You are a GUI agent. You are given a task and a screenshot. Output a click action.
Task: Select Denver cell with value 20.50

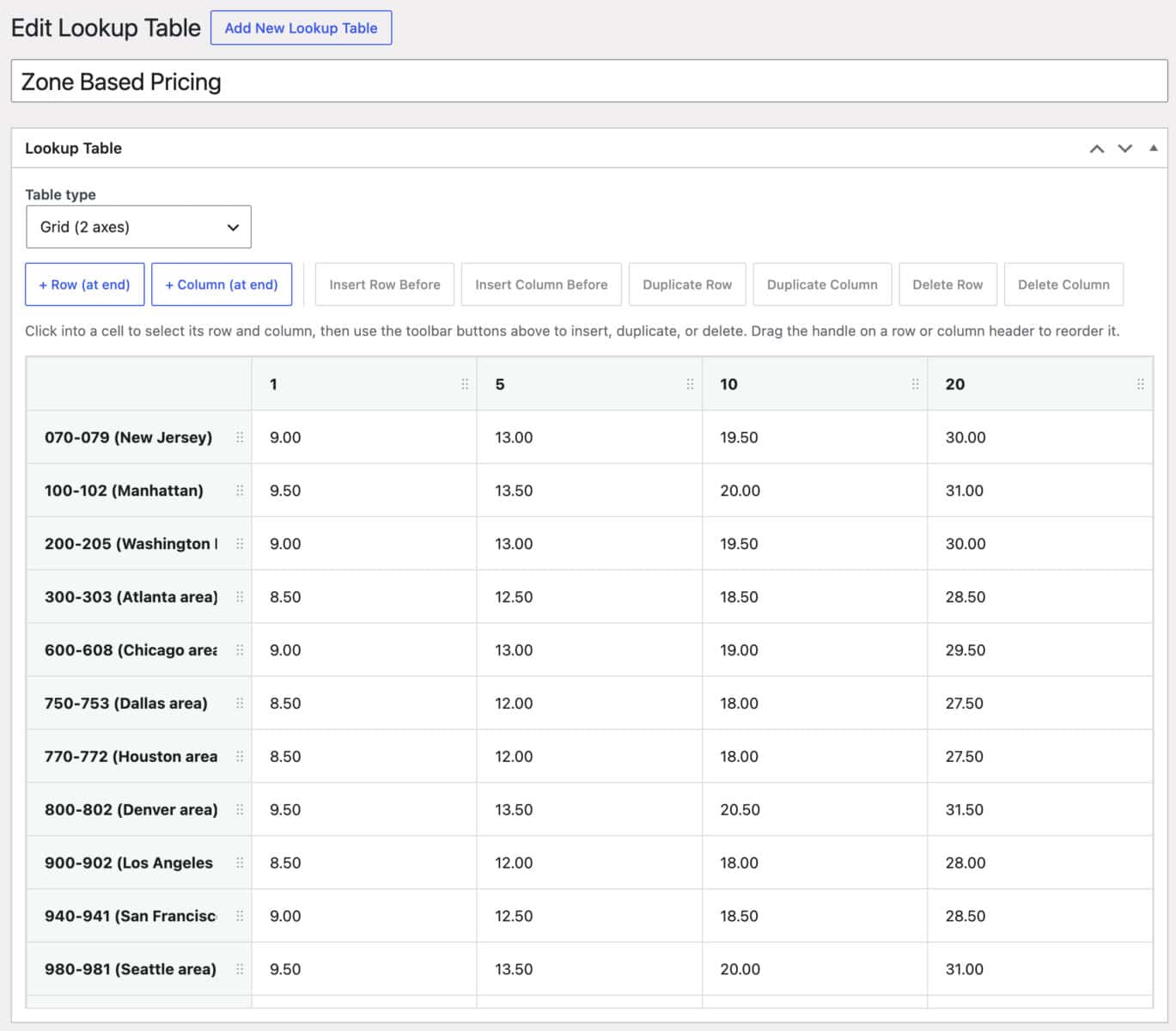[814, 810]
